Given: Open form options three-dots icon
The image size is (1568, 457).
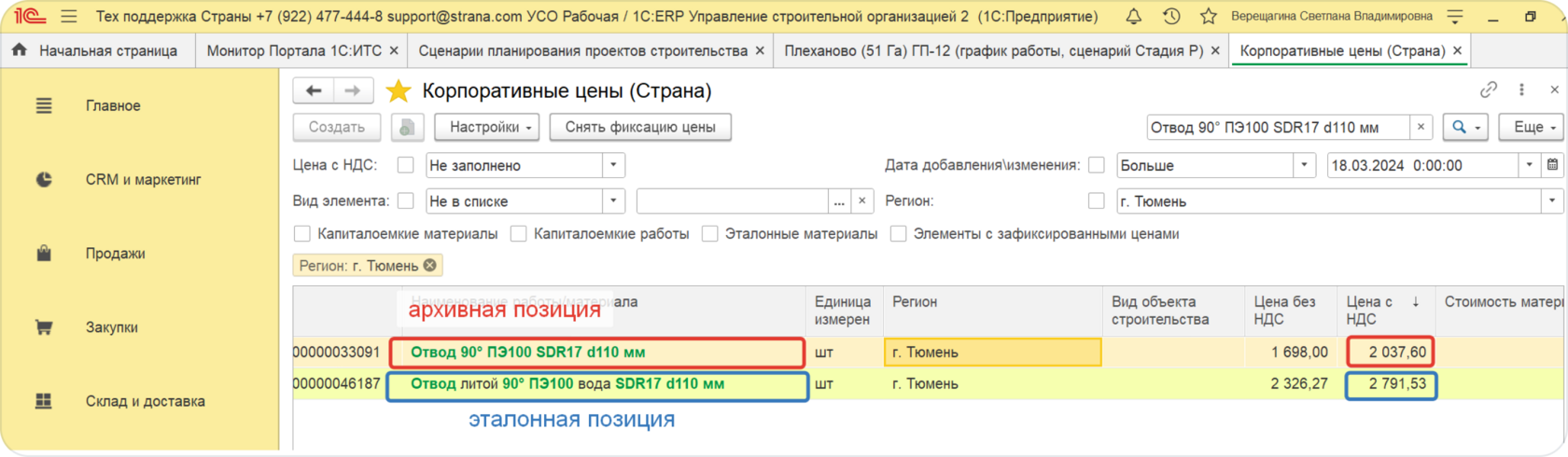Looking at the screenshot, I should [1521, 90].
